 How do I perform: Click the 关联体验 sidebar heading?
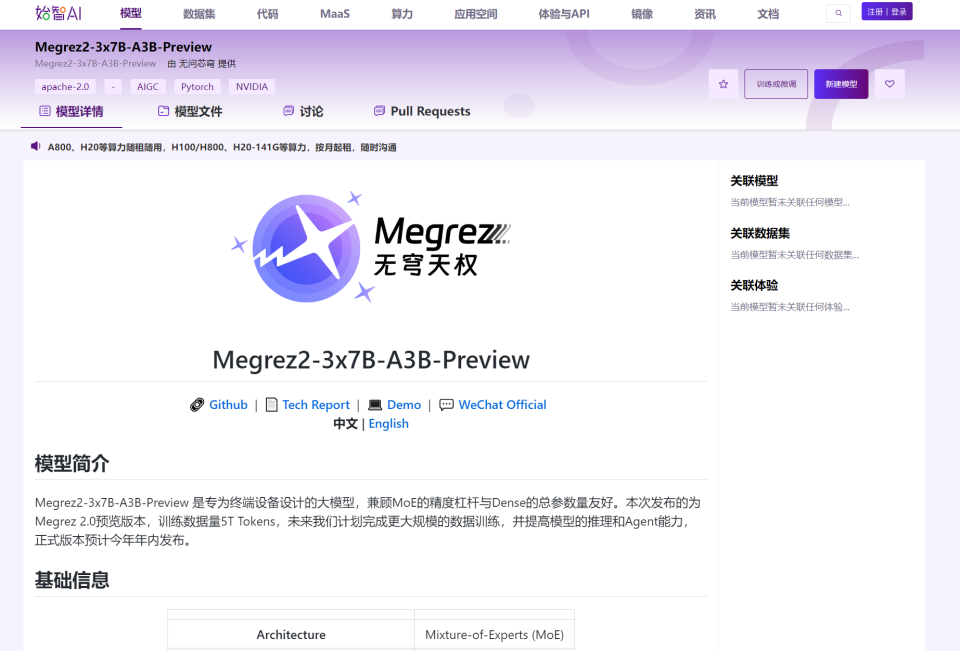[754, 285]
